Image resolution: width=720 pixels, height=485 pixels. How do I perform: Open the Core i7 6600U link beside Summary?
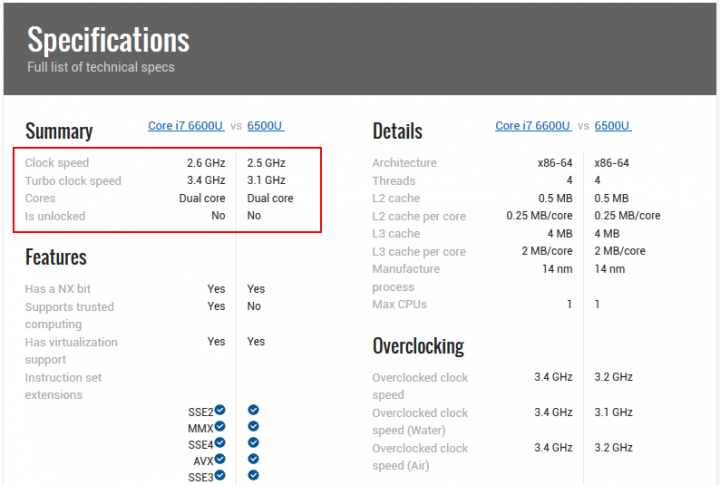186,126
